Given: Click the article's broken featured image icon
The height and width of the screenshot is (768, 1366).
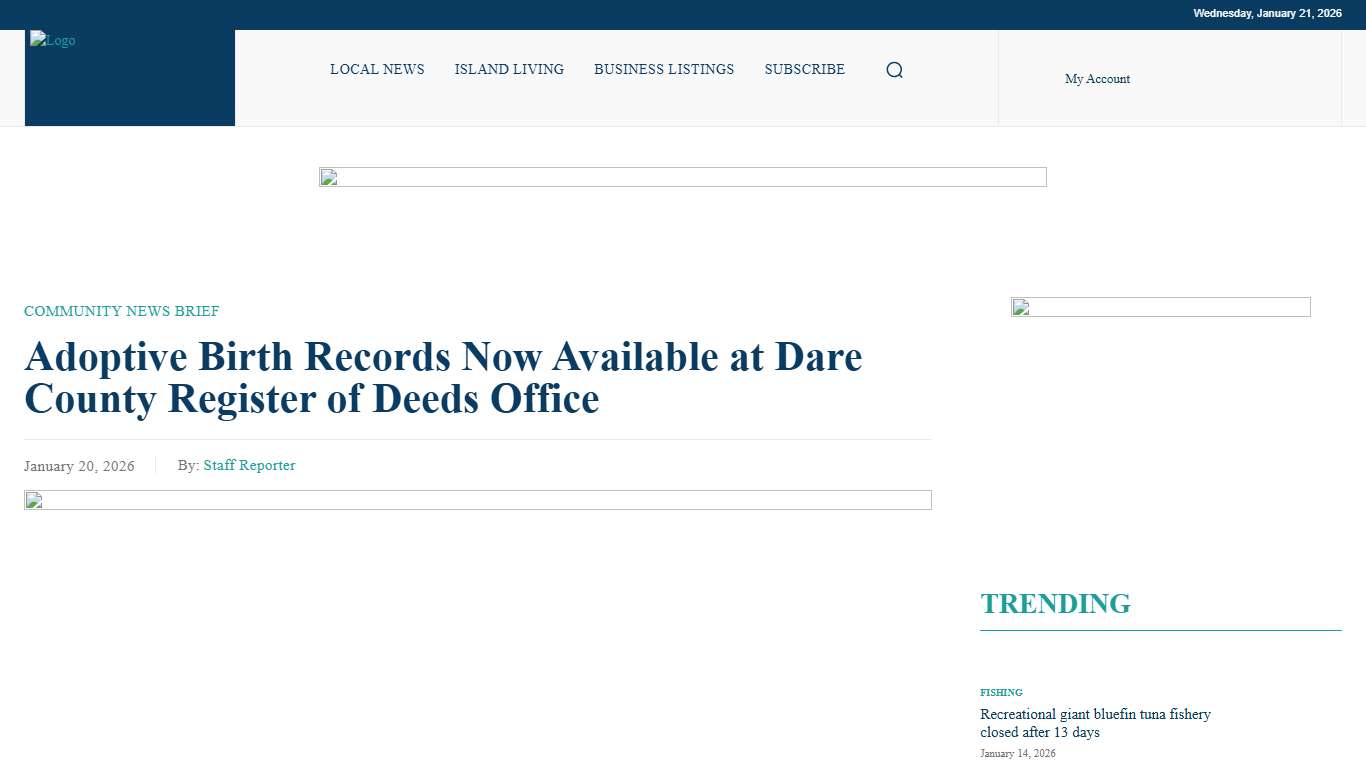Looking at the screenshot, I should point(33,500).
